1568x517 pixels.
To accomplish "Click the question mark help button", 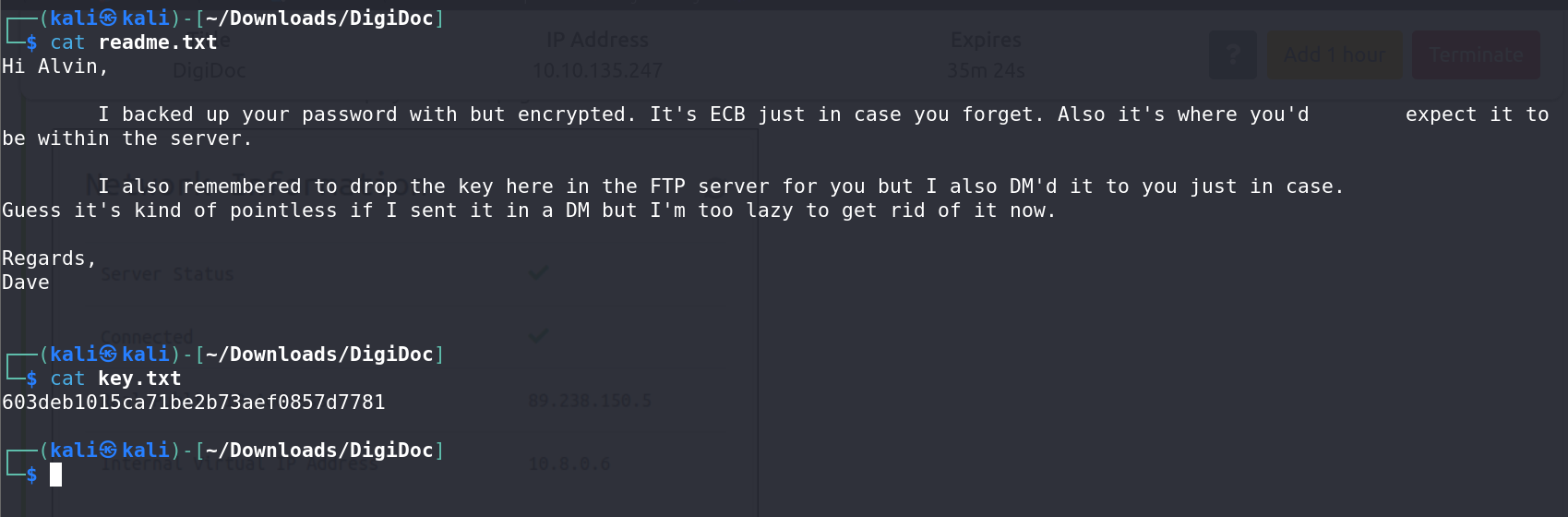I will pyautogui.click(x=1232, y=55).
